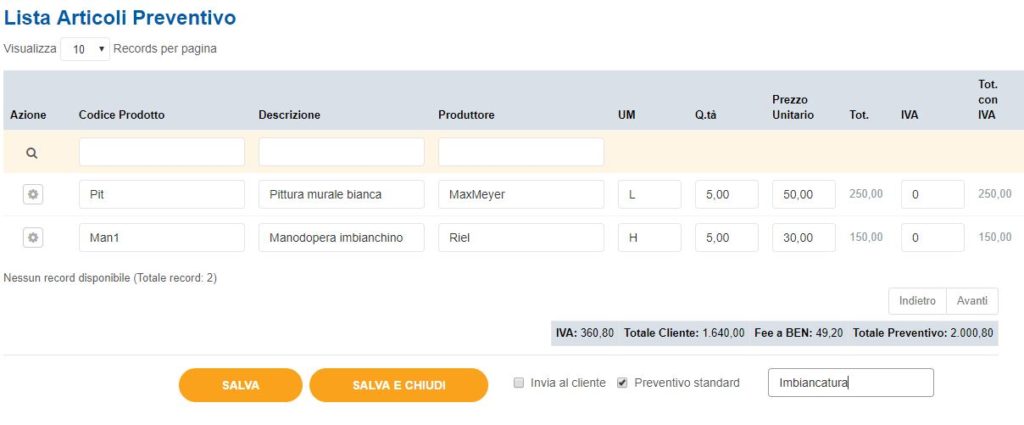This screenshot has width=1024, height=425.
Task: Open the Records per pagina dropdown
Action: click(85, 49)
